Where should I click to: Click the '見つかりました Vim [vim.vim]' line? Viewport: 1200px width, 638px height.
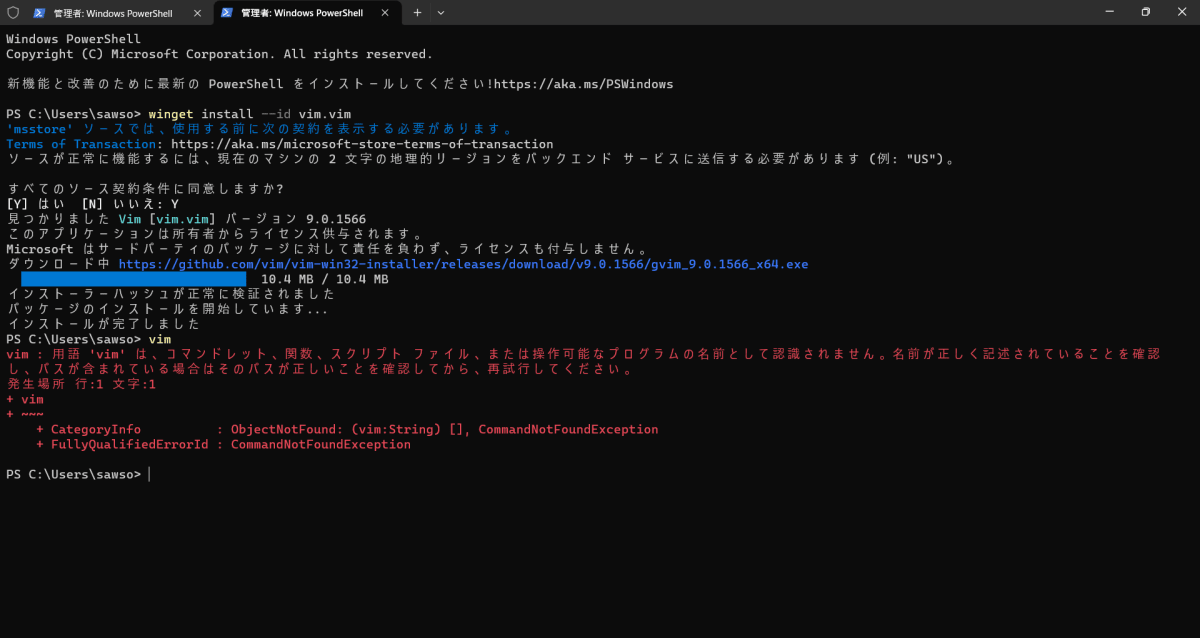tap(186, 219)
